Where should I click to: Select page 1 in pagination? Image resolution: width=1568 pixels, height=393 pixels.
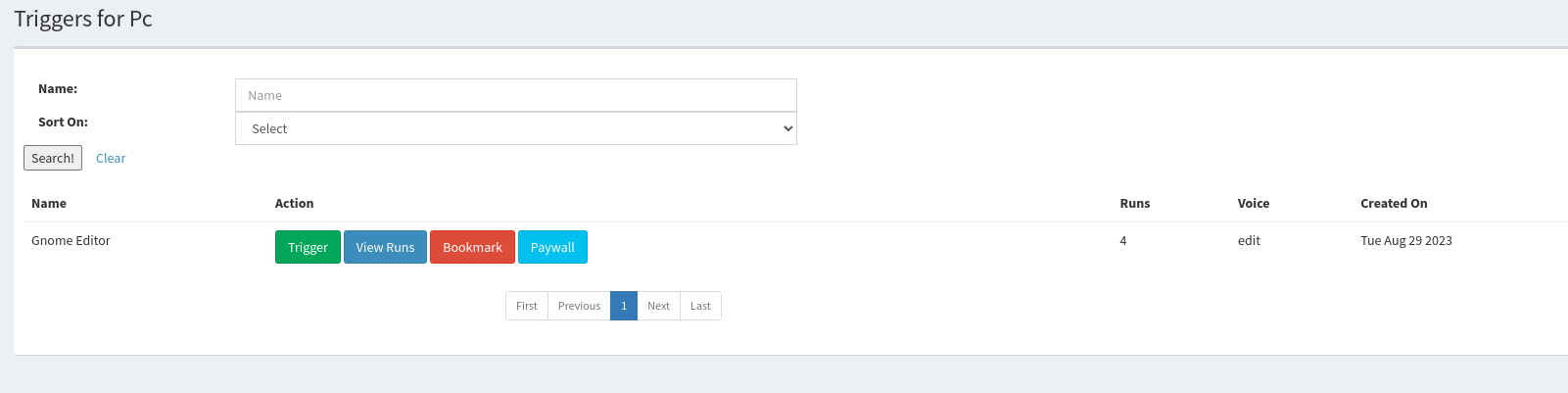pyautogui.click(x=624, y=306)
